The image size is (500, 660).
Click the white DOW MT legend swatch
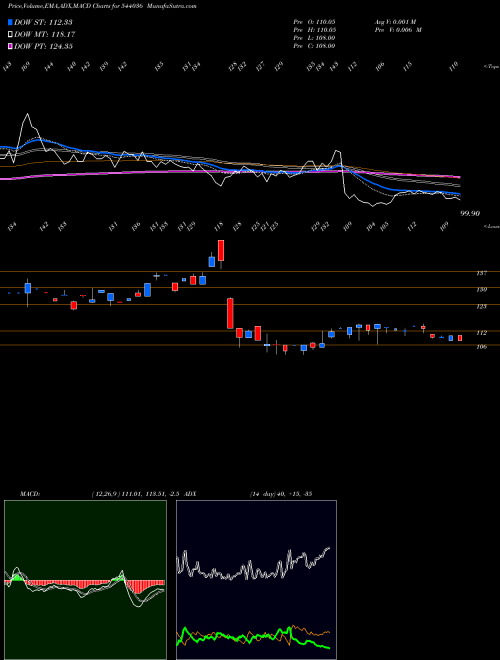tap(10, 34)
